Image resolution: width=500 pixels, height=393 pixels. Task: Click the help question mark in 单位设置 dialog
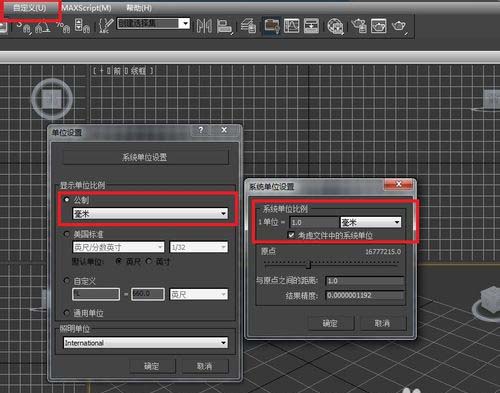point(201,130)
